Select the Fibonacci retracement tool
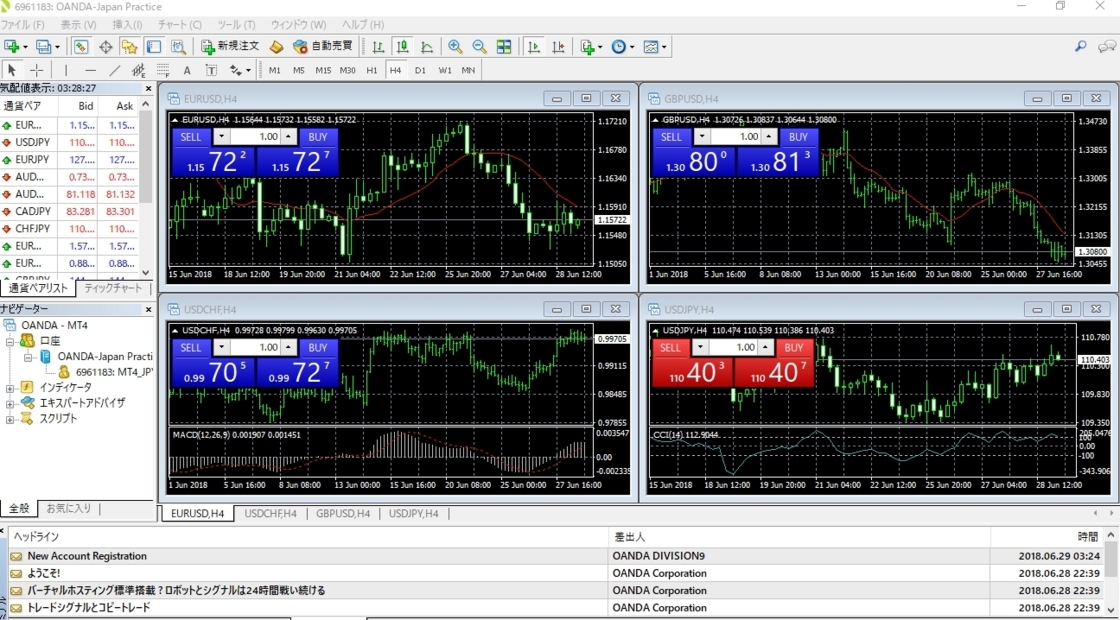 (163, 70)
